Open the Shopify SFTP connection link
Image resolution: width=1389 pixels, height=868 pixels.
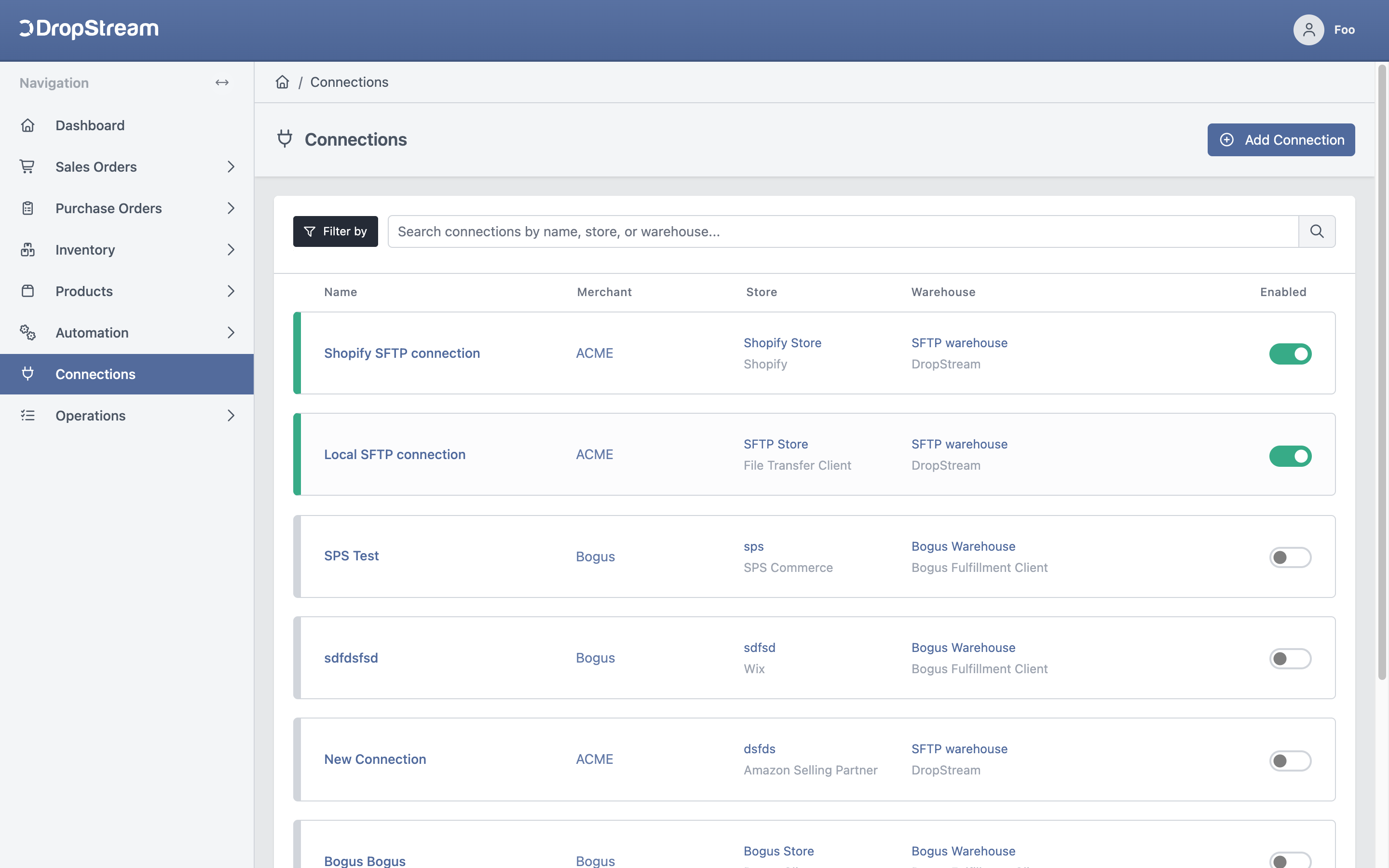point(402,353)
